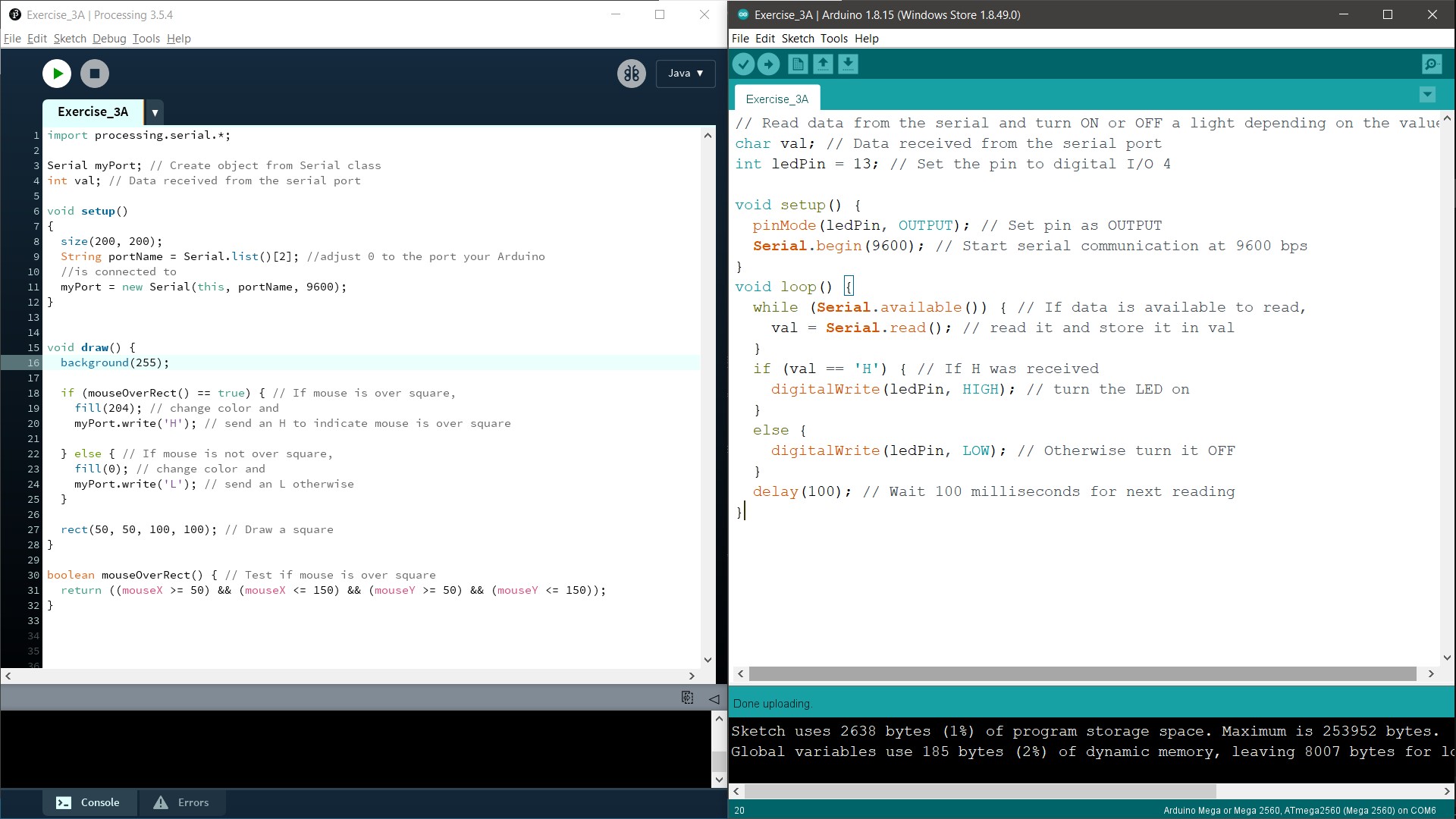Open the File menu in Arduino
The image size is (1456, 819).
click(740, 39)
